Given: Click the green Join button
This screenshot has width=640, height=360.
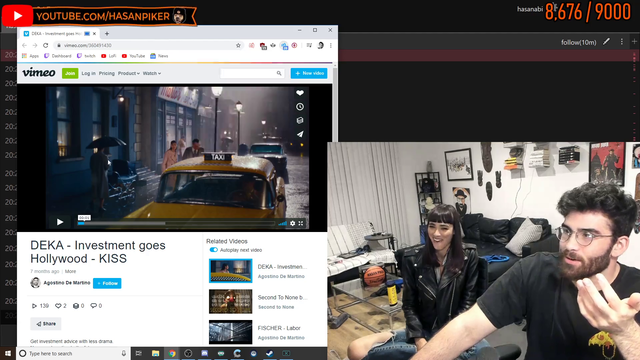Looking at the screenshot, I should (x=70, y=73).
